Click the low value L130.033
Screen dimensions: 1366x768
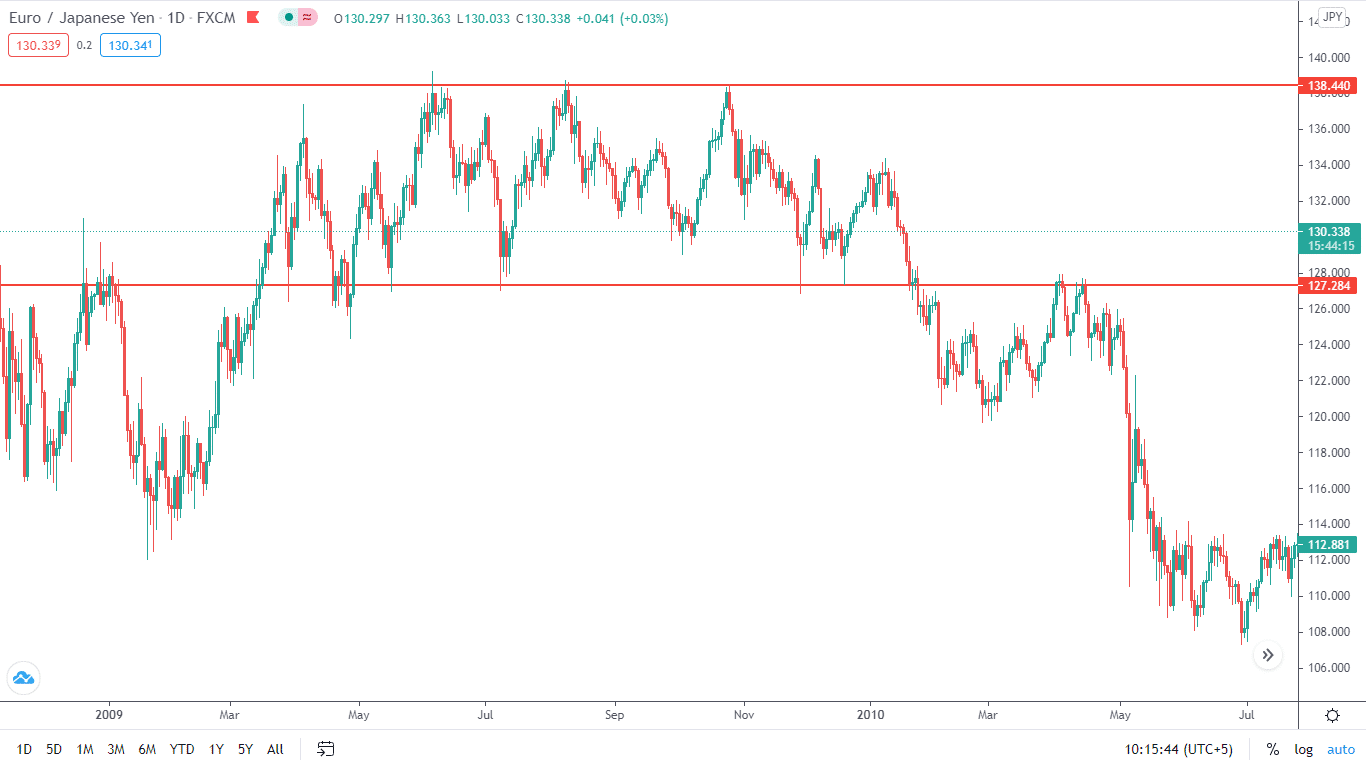click(x=484, y=19)
